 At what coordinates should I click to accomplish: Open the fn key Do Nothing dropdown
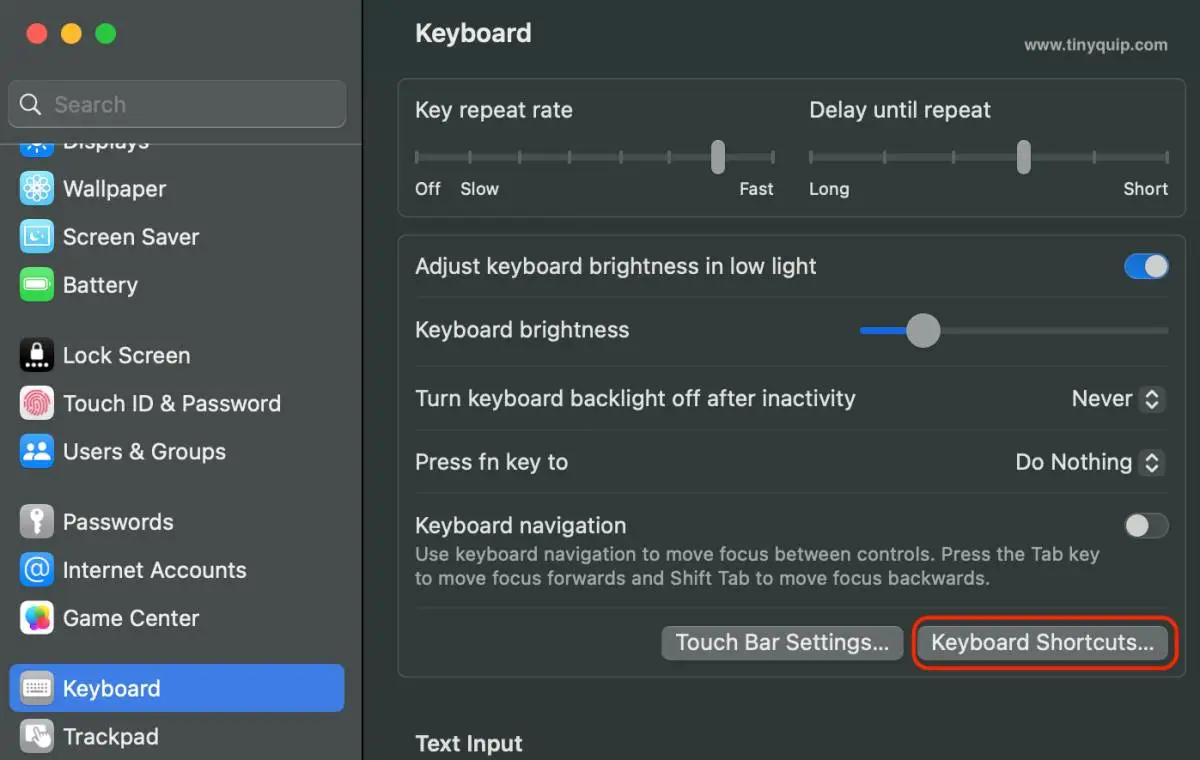pos(1089,462)
